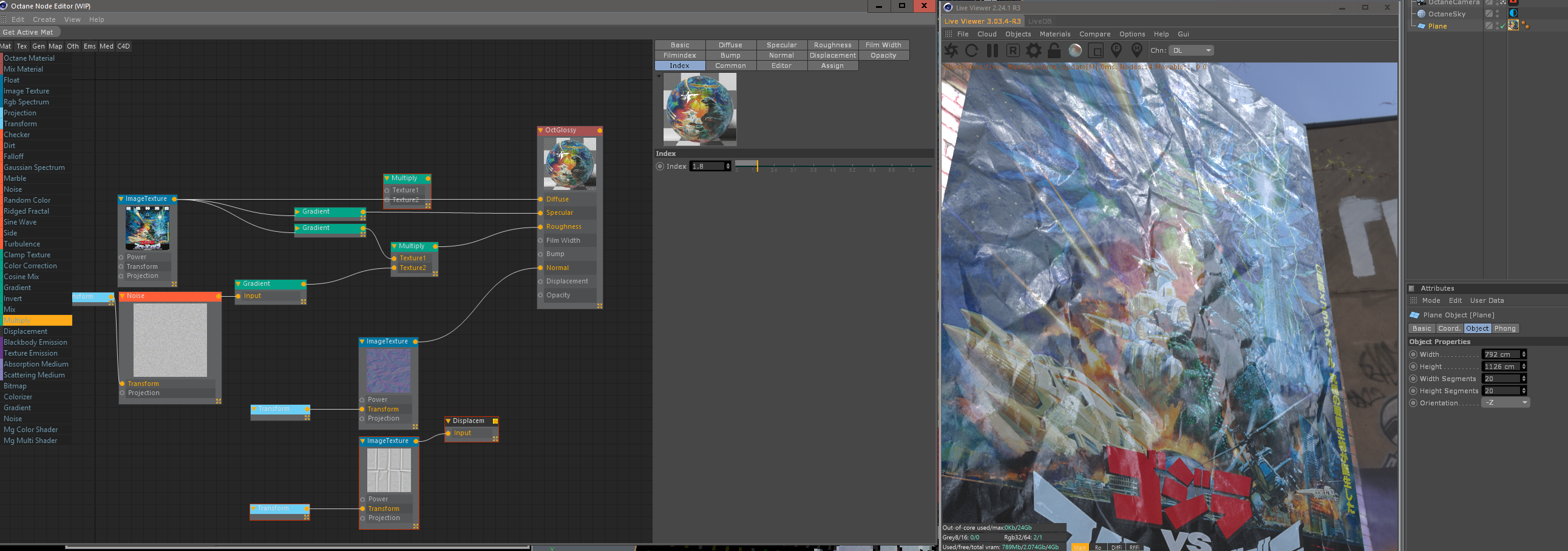Image resolution: width=1568 pixels, height=551 pixels.
Task: Click the Index stepper arrows
Action: tap(727, 167)
